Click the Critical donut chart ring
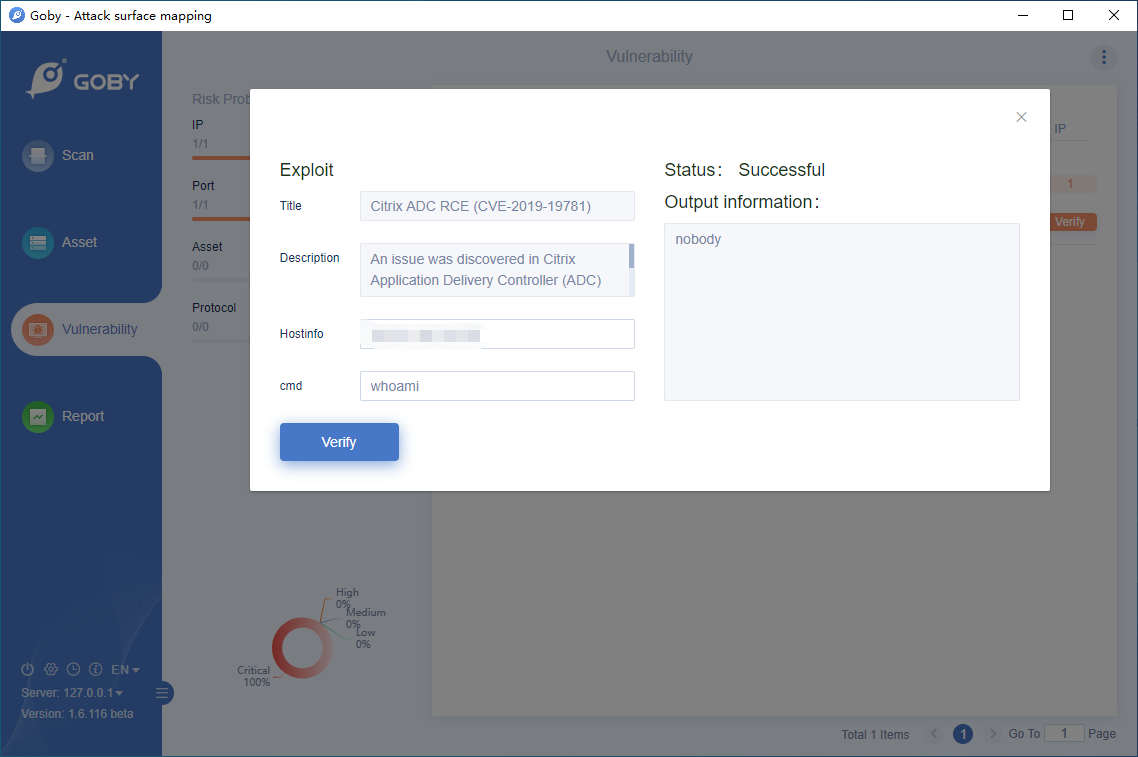This screenshot has height=757, width=1138. [302, 647]
